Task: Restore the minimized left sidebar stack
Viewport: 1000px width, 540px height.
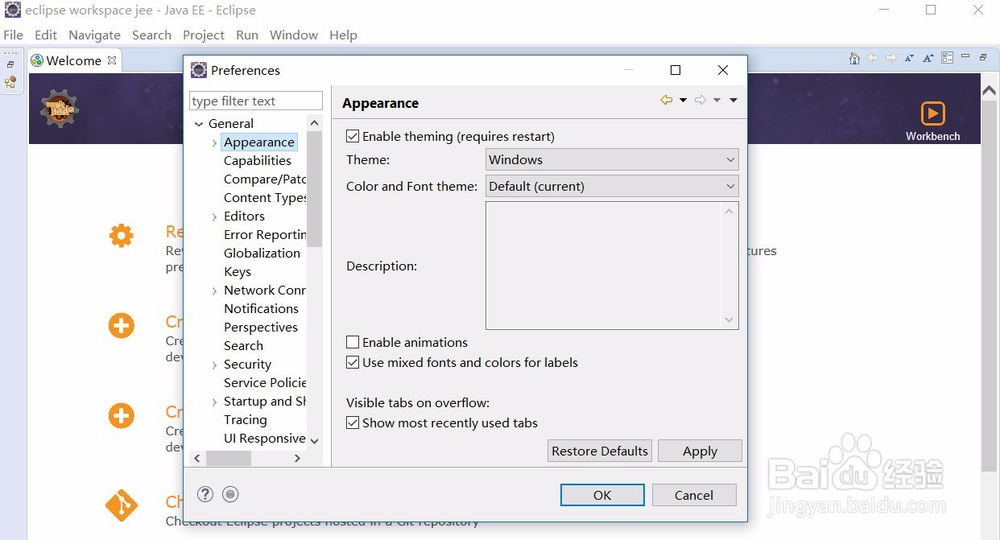Action: coord(10,64)
